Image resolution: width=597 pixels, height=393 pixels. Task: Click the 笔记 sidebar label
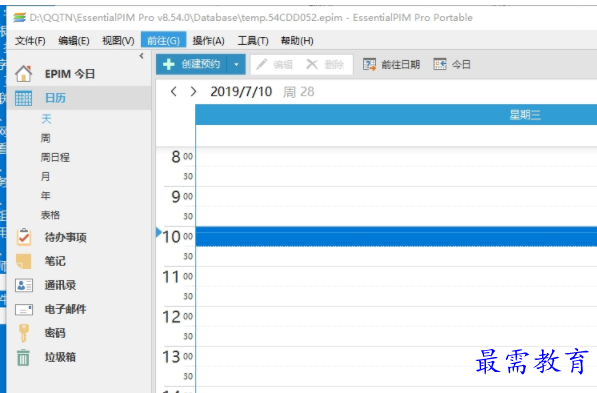tap(55, 261)
